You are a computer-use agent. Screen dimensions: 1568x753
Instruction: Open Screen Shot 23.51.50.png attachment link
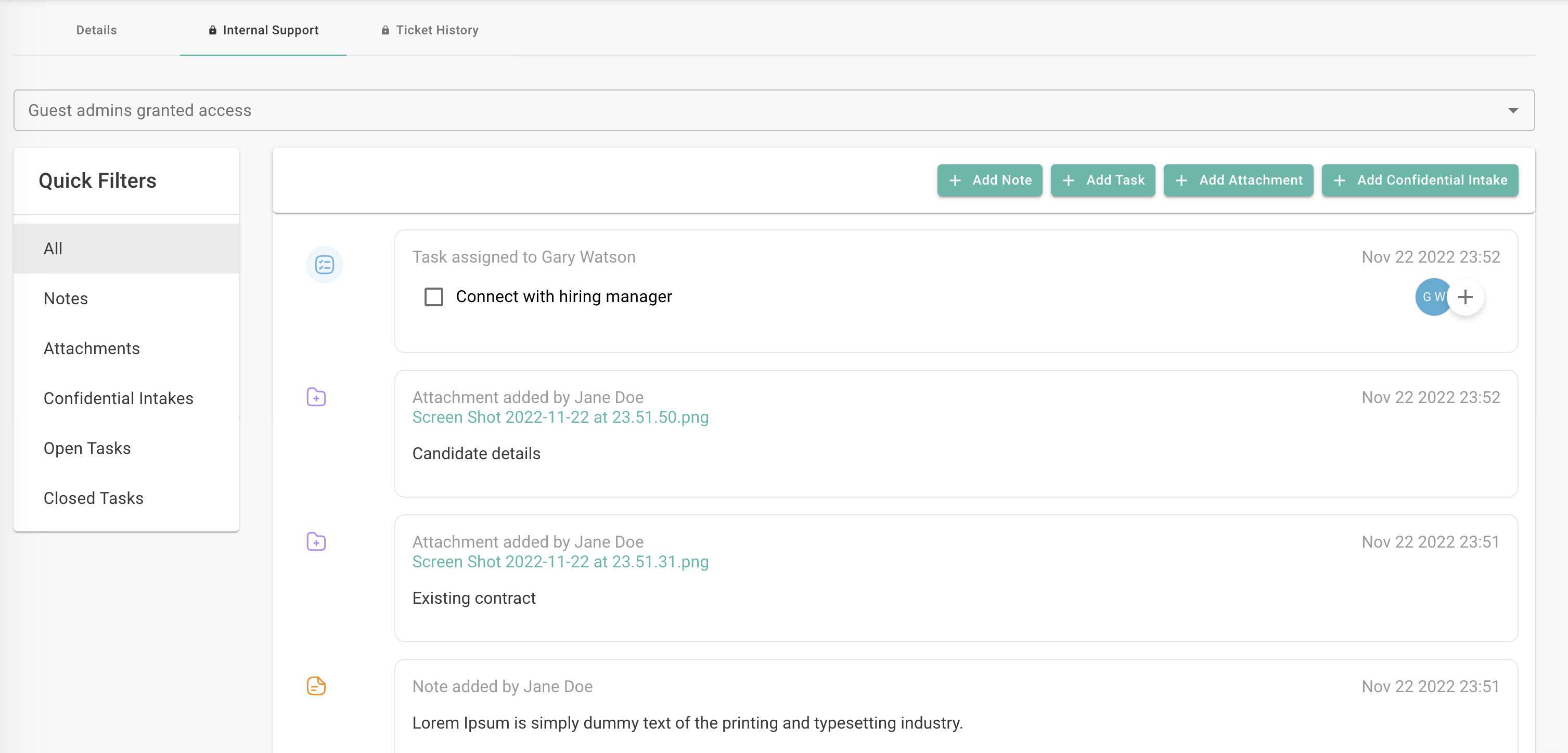click(560, 417)
